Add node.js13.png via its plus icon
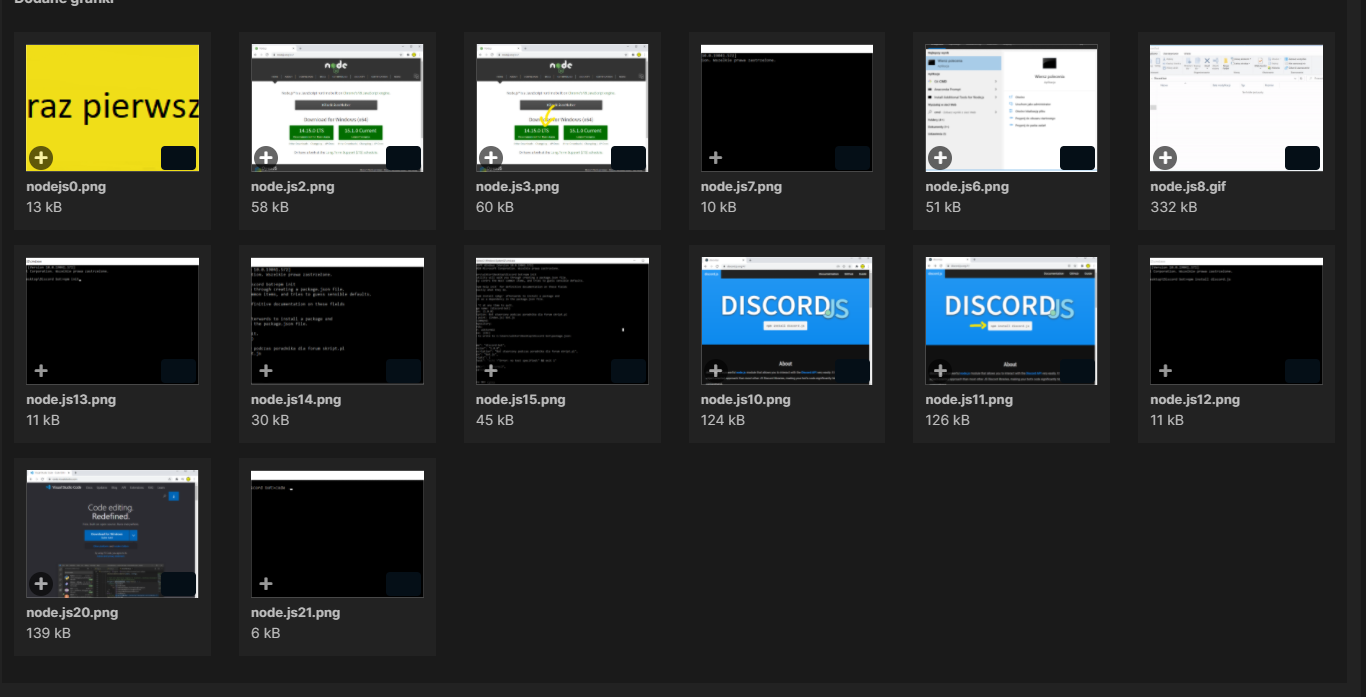Viewport: 1366px width, 697px height. tap(41, 371)
